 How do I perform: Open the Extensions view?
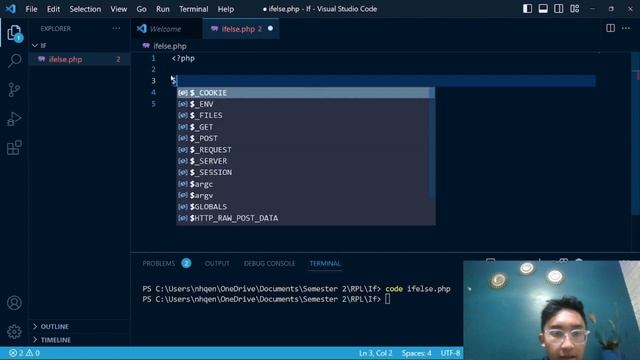14,148
